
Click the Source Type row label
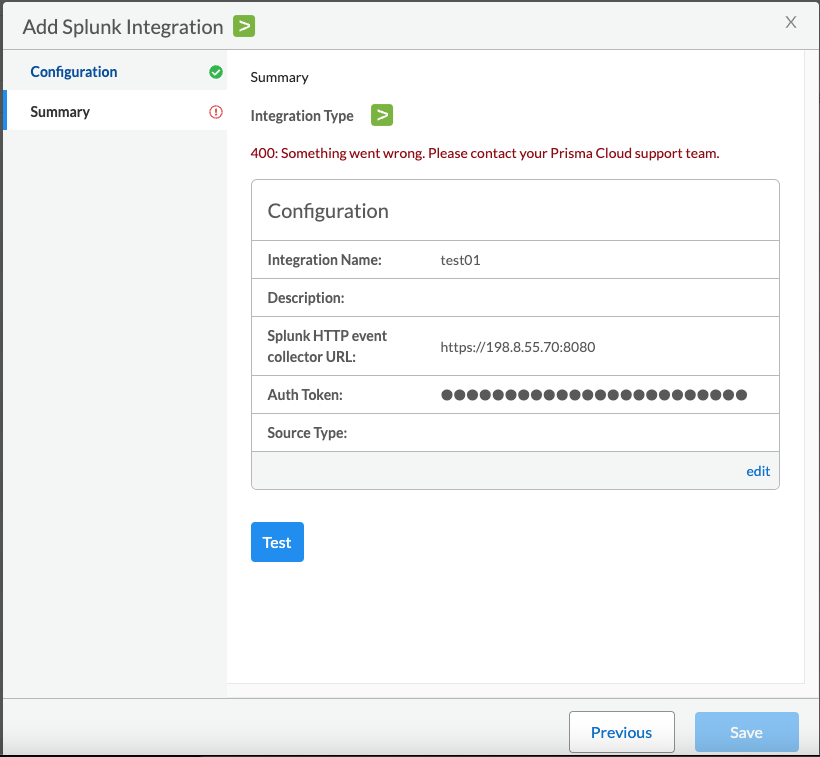click(307, 433)
